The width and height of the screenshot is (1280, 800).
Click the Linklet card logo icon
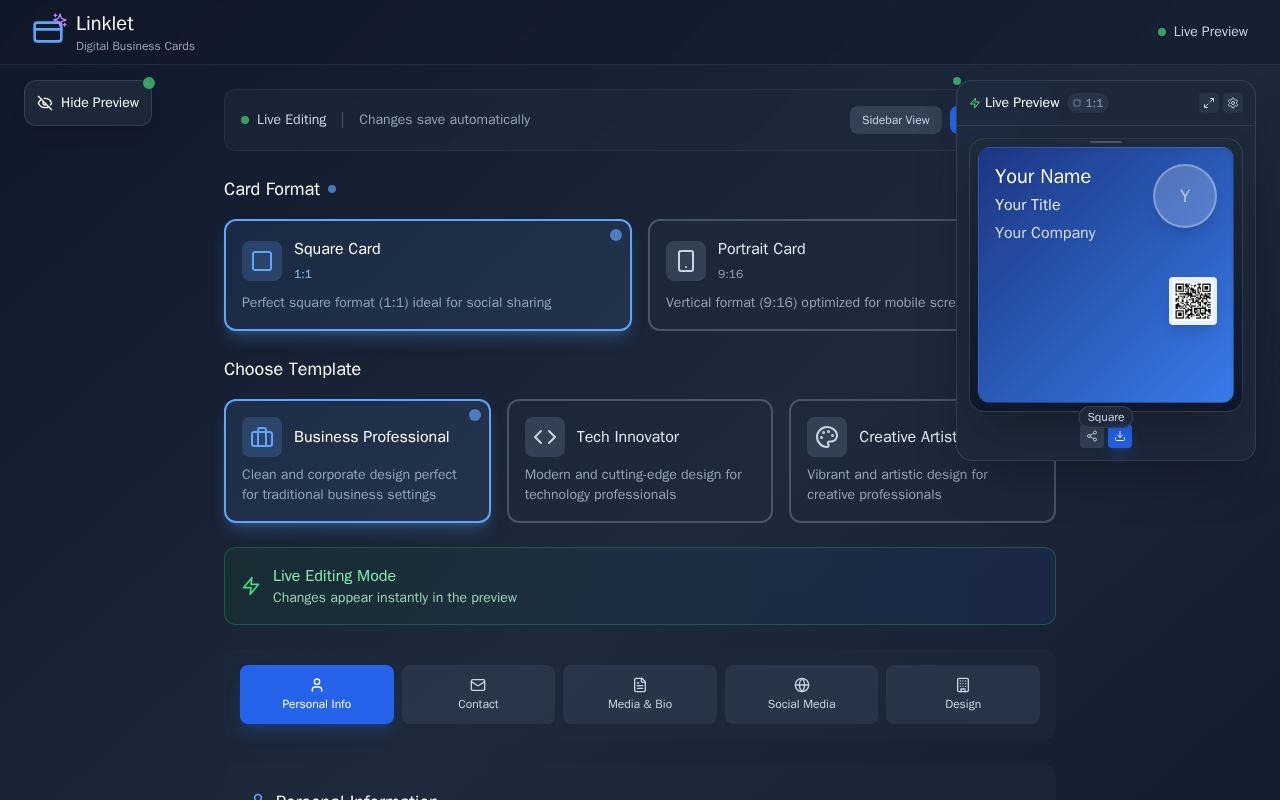click(x=48, y=31)
